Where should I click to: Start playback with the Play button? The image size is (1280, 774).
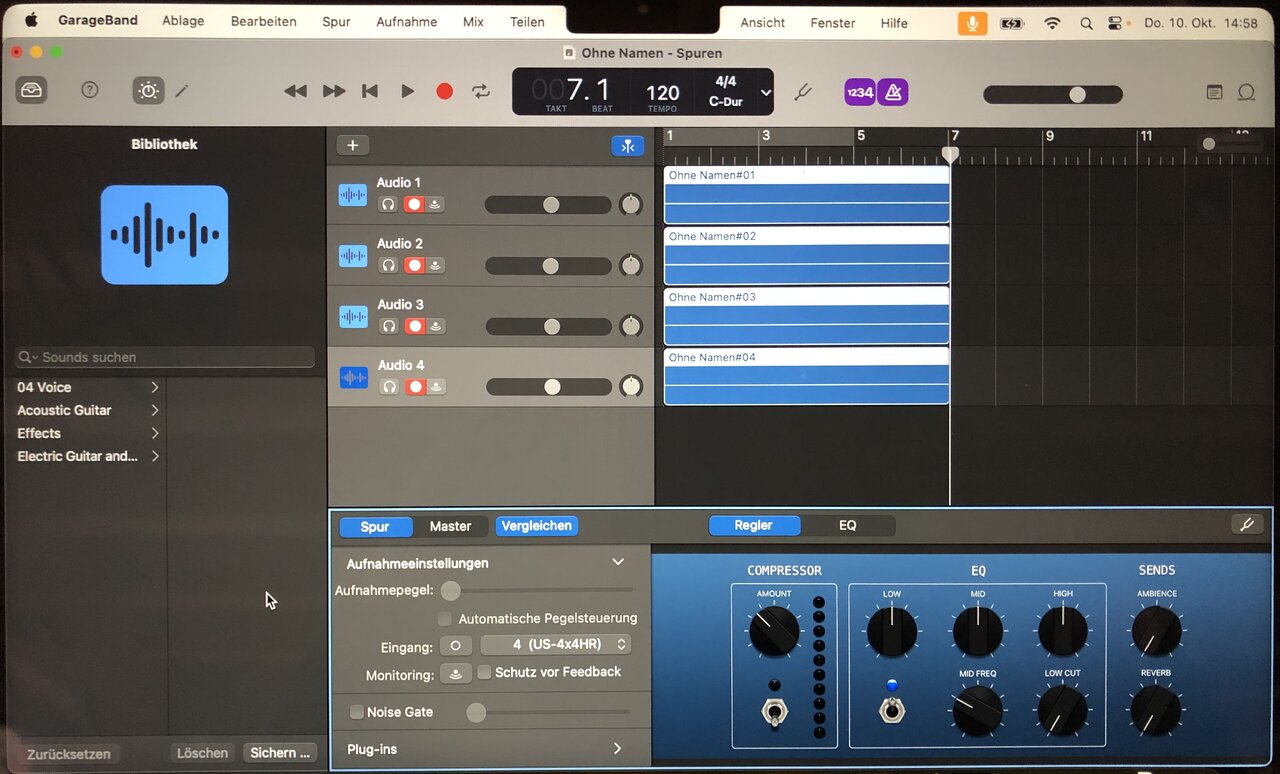click(407, 91)
